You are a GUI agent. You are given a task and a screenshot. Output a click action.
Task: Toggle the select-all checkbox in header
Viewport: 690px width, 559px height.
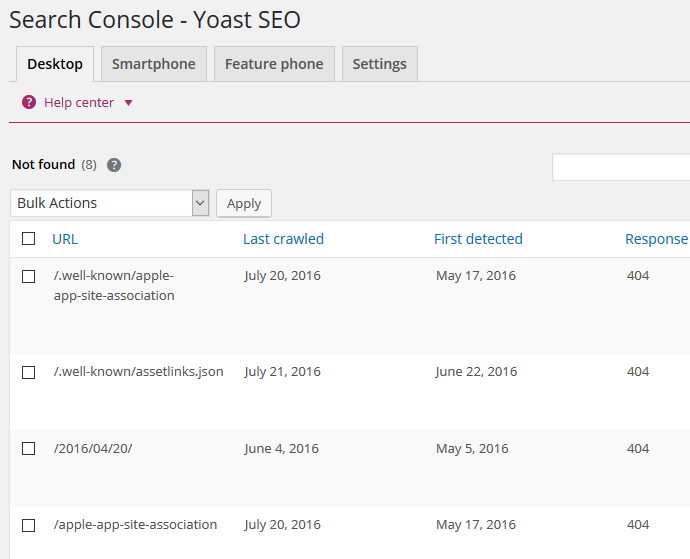(29, 239)
